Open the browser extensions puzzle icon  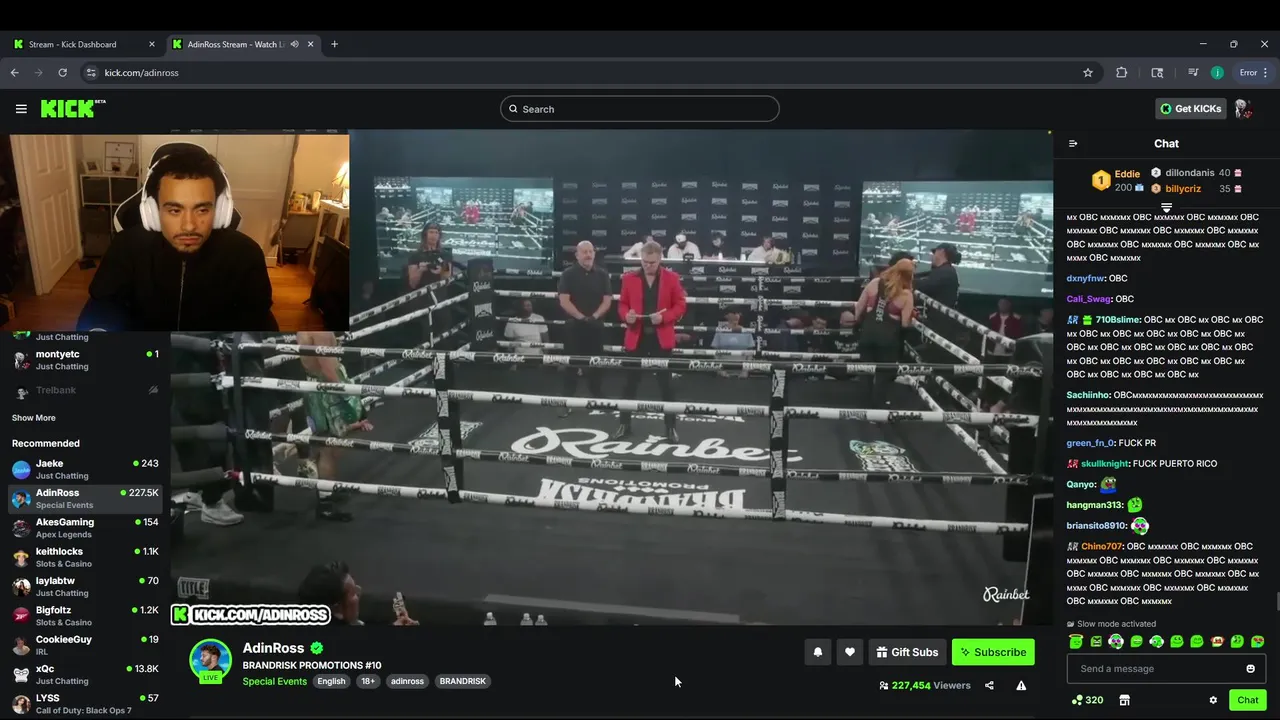(x=1121, y=73)
